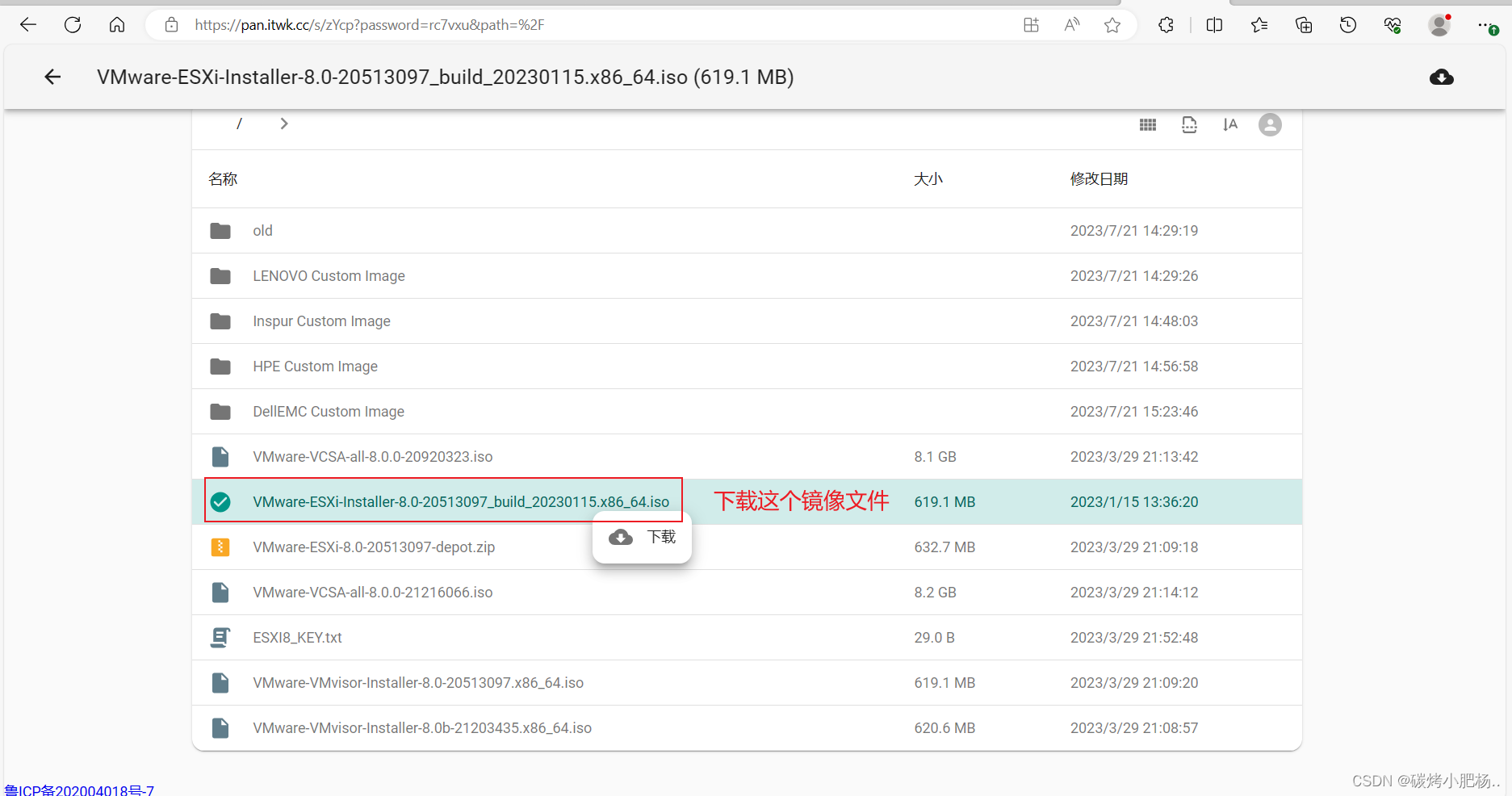This screenshot has height=796, width=1512.
Task: Click the 8.1 GB size cell
Action: 935,457
